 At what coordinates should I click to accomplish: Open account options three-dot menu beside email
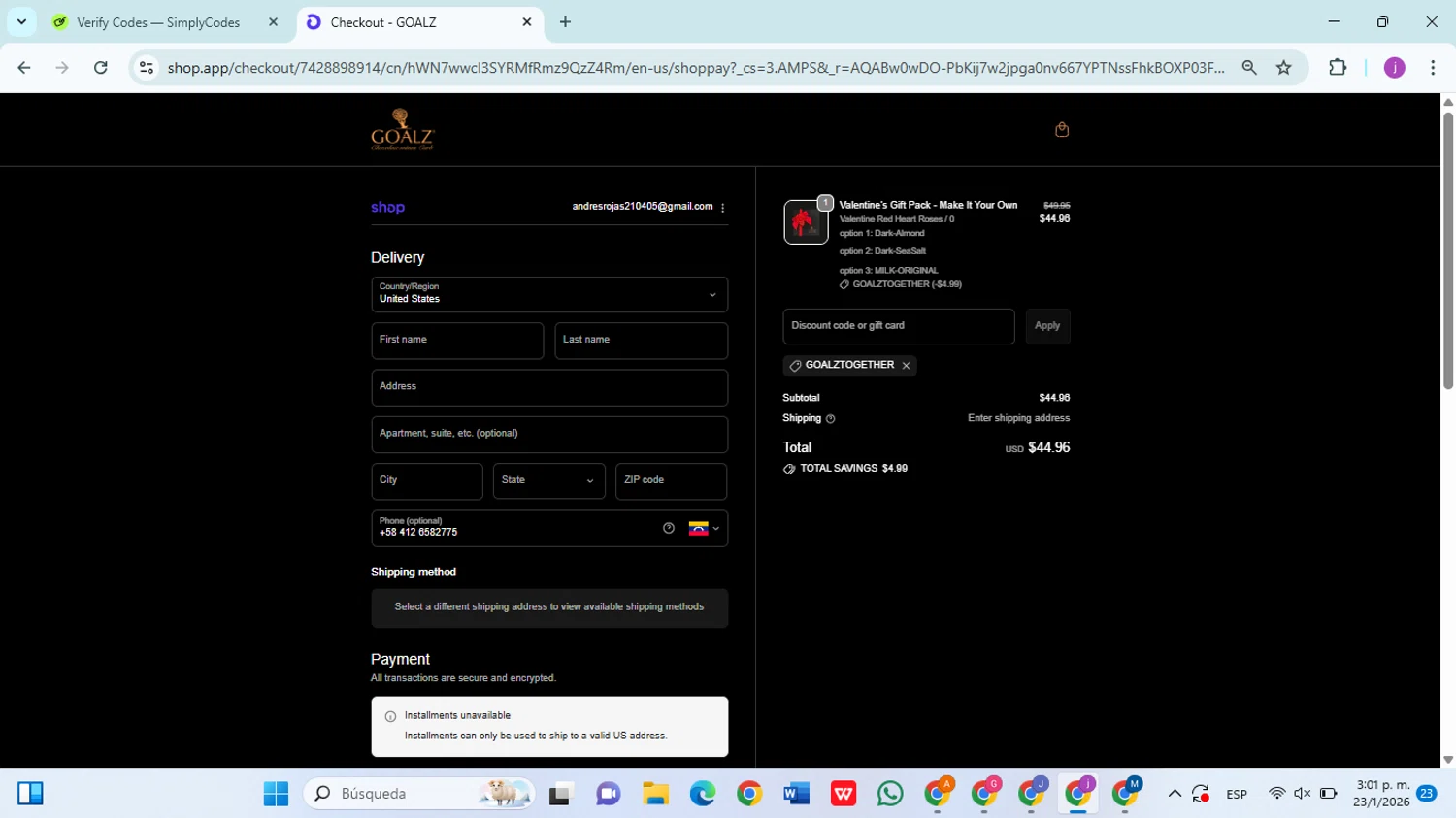click(x=722, y=207)
